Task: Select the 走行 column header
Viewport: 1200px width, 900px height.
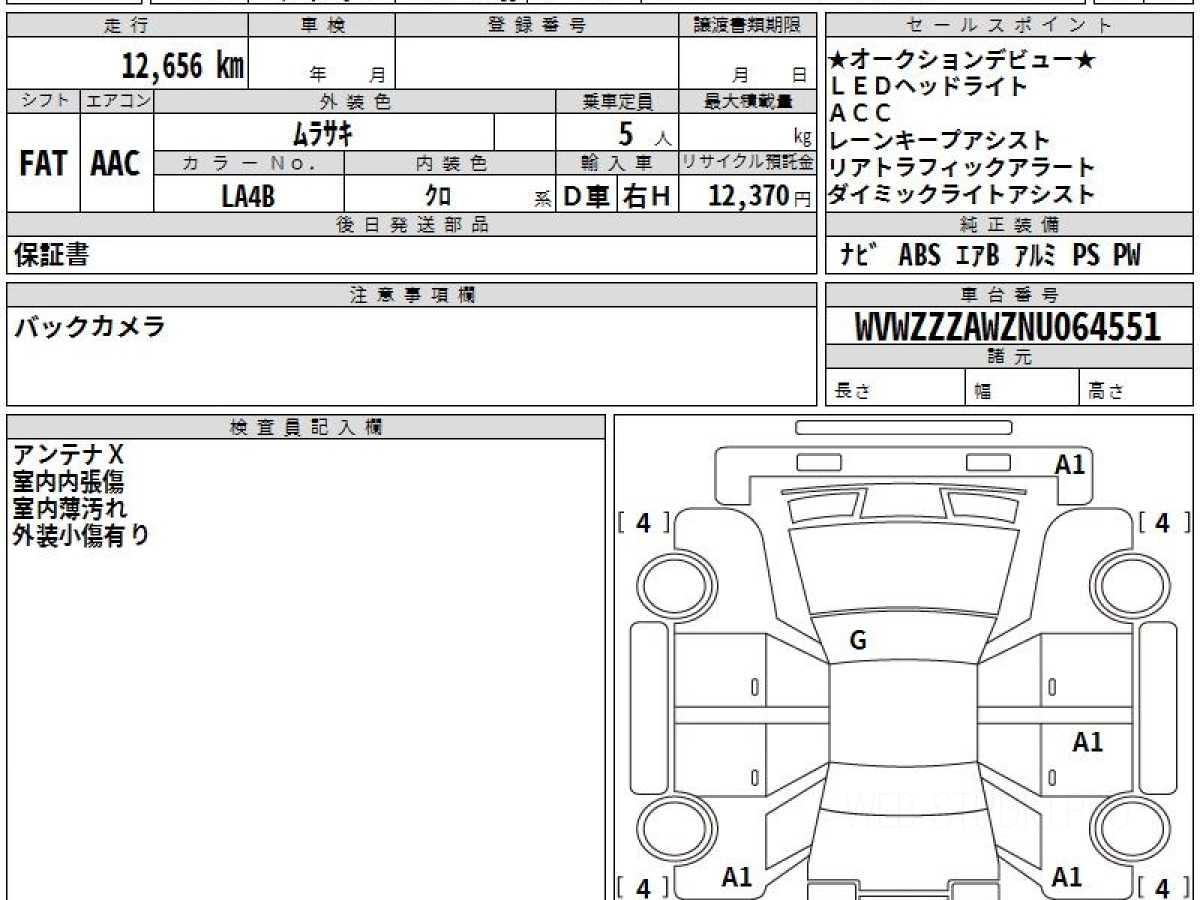Action: (x=126, y=26)
